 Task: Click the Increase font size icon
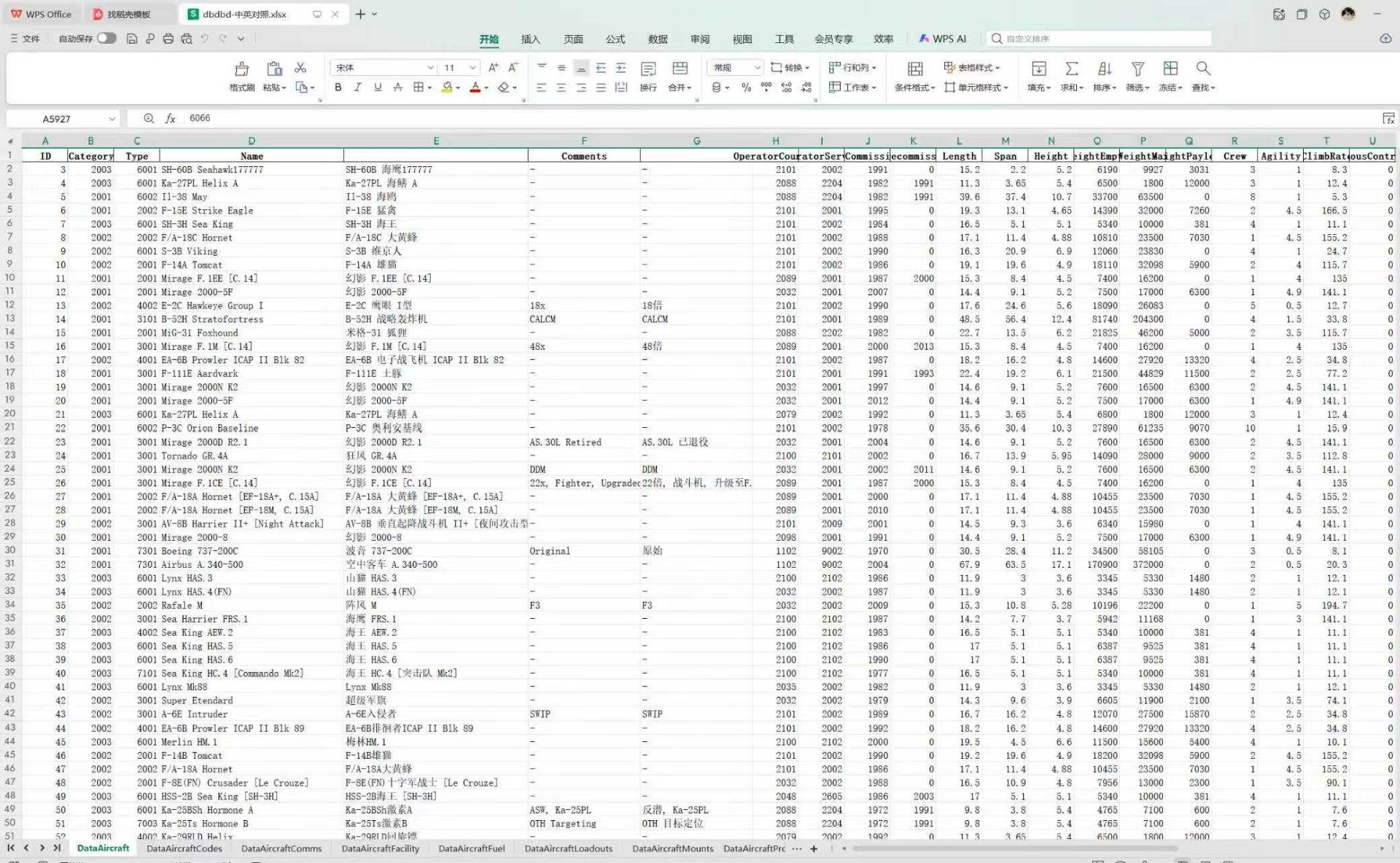494,68
